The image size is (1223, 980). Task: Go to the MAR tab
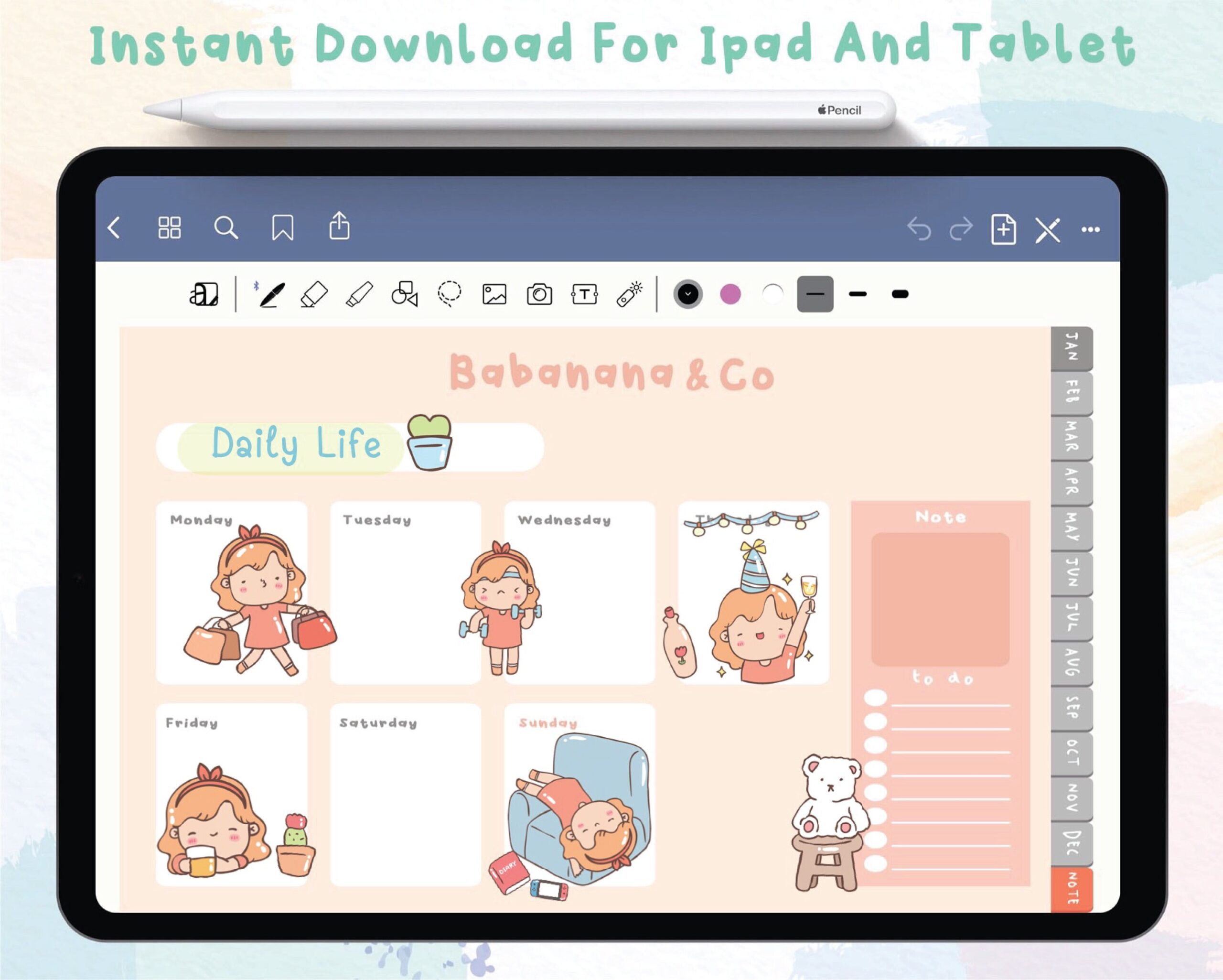click(x=1072, y=439)
